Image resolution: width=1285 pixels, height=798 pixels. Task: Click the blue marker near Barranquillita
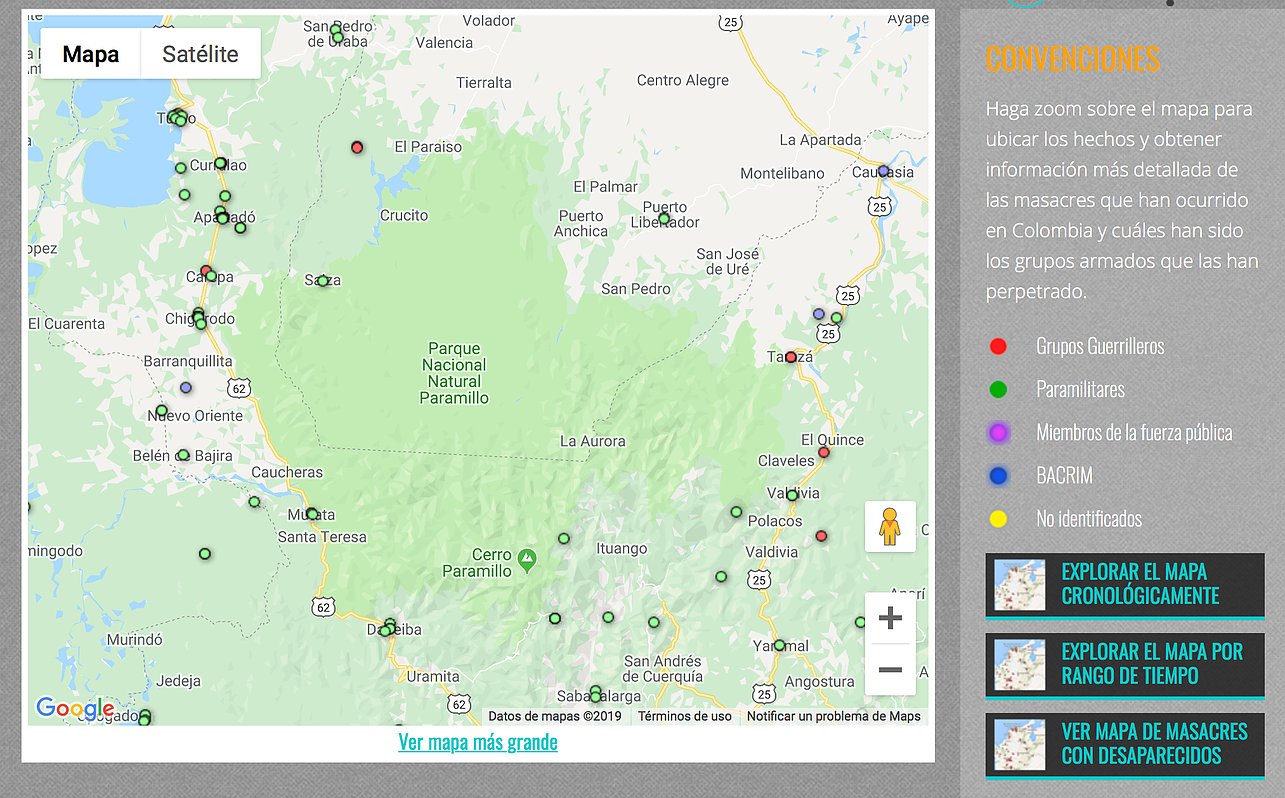coord(186,387)
